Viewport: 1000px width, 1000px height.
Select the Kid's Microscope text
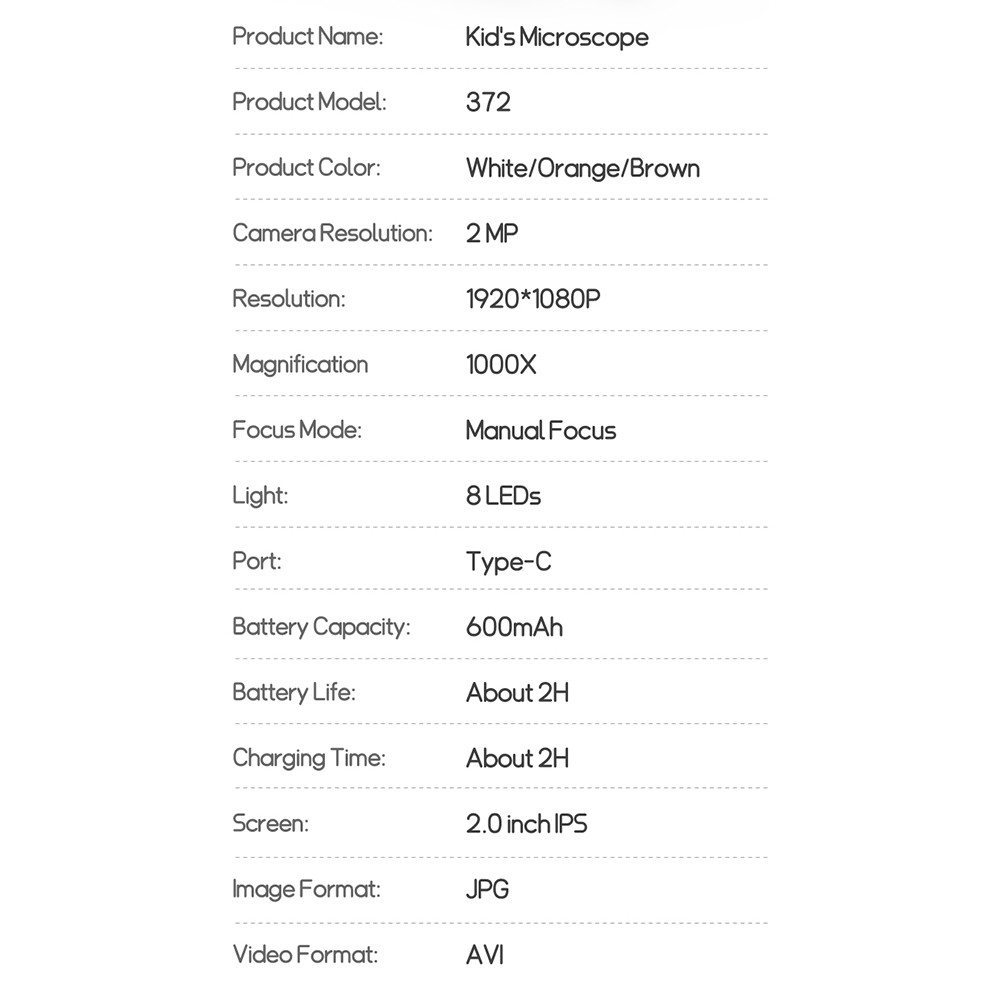557,38
